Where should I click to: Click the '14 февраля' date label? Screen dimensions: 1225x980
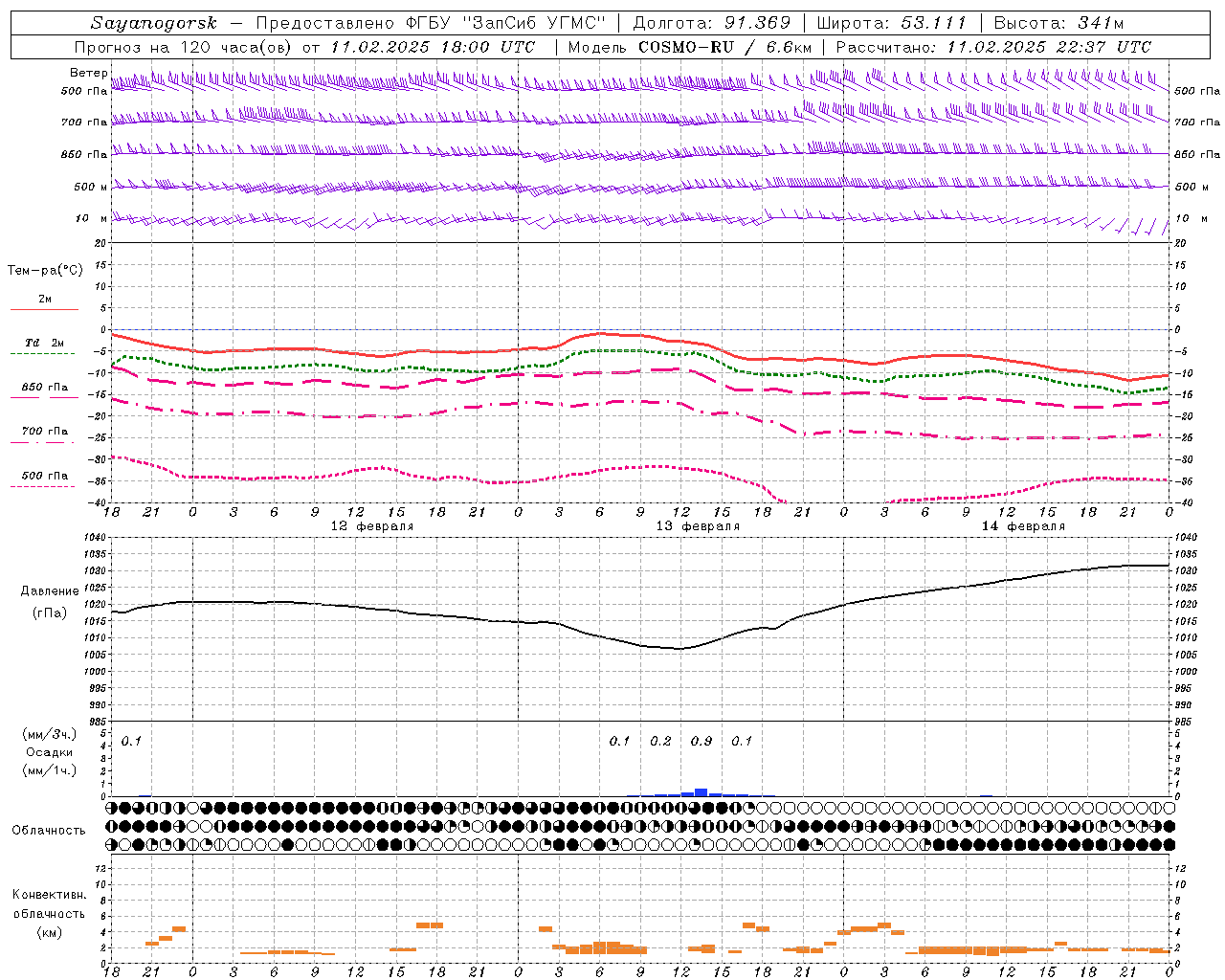coord(1023,526)
